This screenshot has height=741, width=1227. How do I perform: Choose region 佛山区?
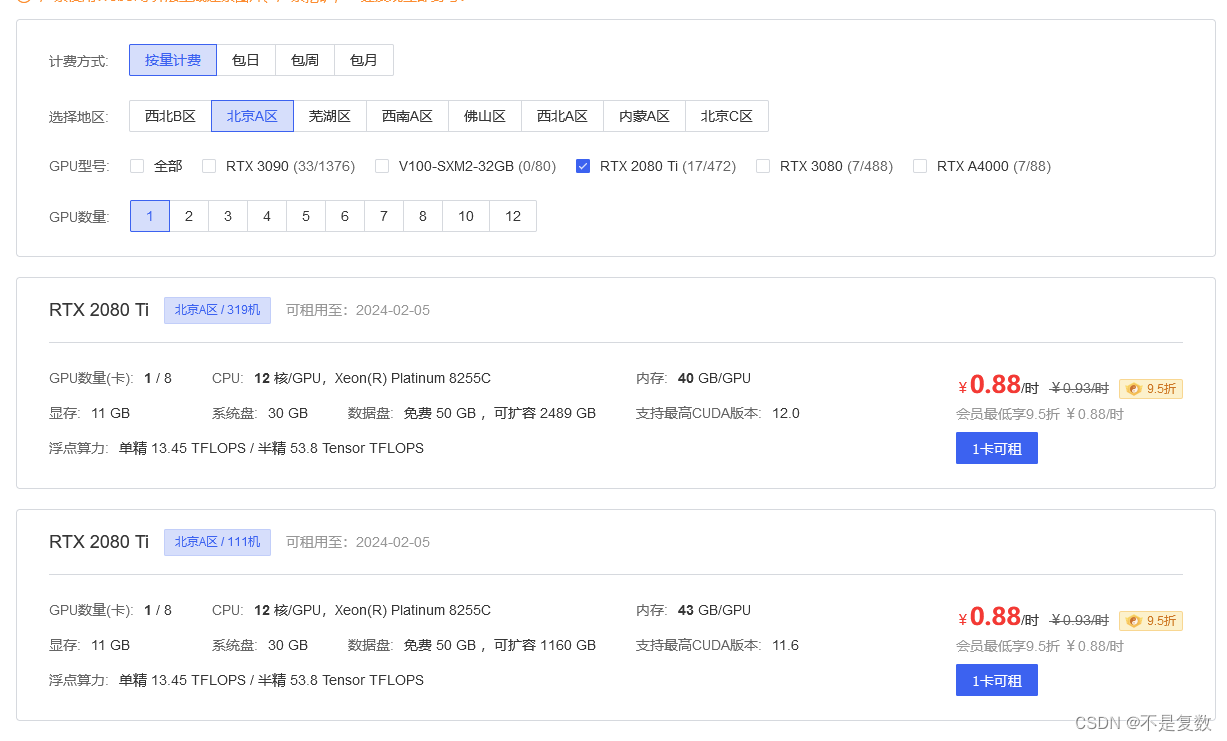point(485,116)
